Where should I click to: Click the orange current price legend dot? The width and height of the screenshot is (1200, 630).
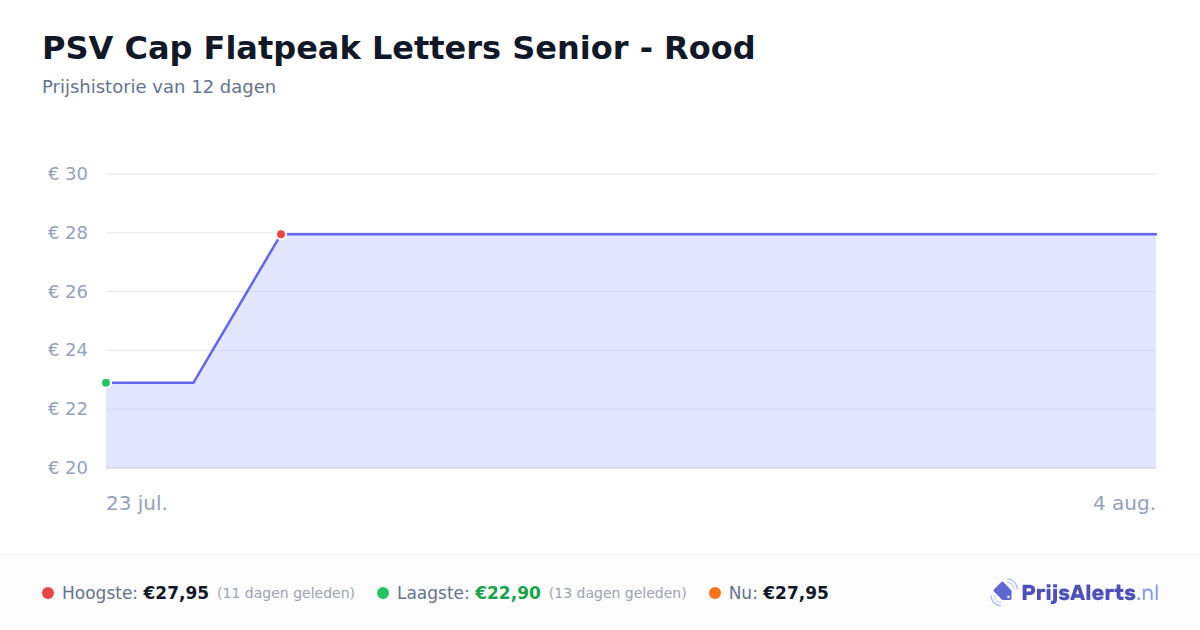click(x=715, y=593)
